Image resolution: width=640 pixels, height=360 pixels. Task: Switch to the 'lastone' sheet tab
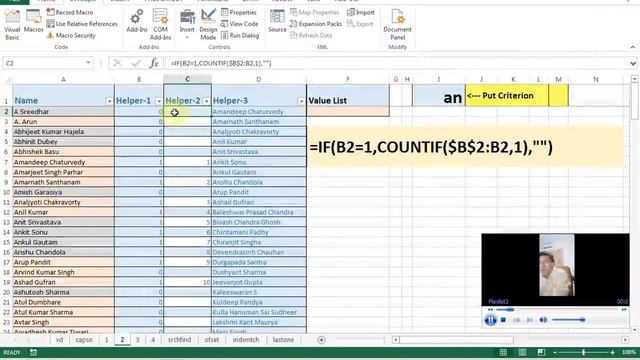[x=283, y=340]
